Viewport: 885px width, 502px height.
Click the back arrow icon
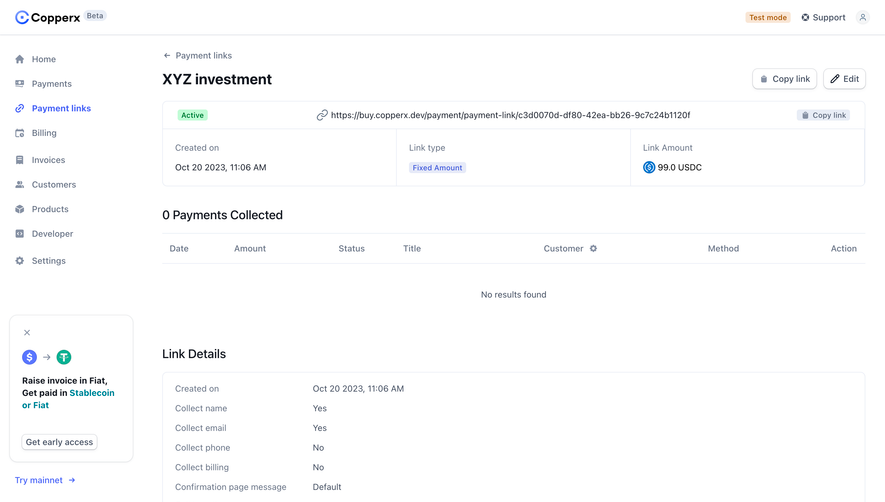pyautogui.click(x=167, y=55)
